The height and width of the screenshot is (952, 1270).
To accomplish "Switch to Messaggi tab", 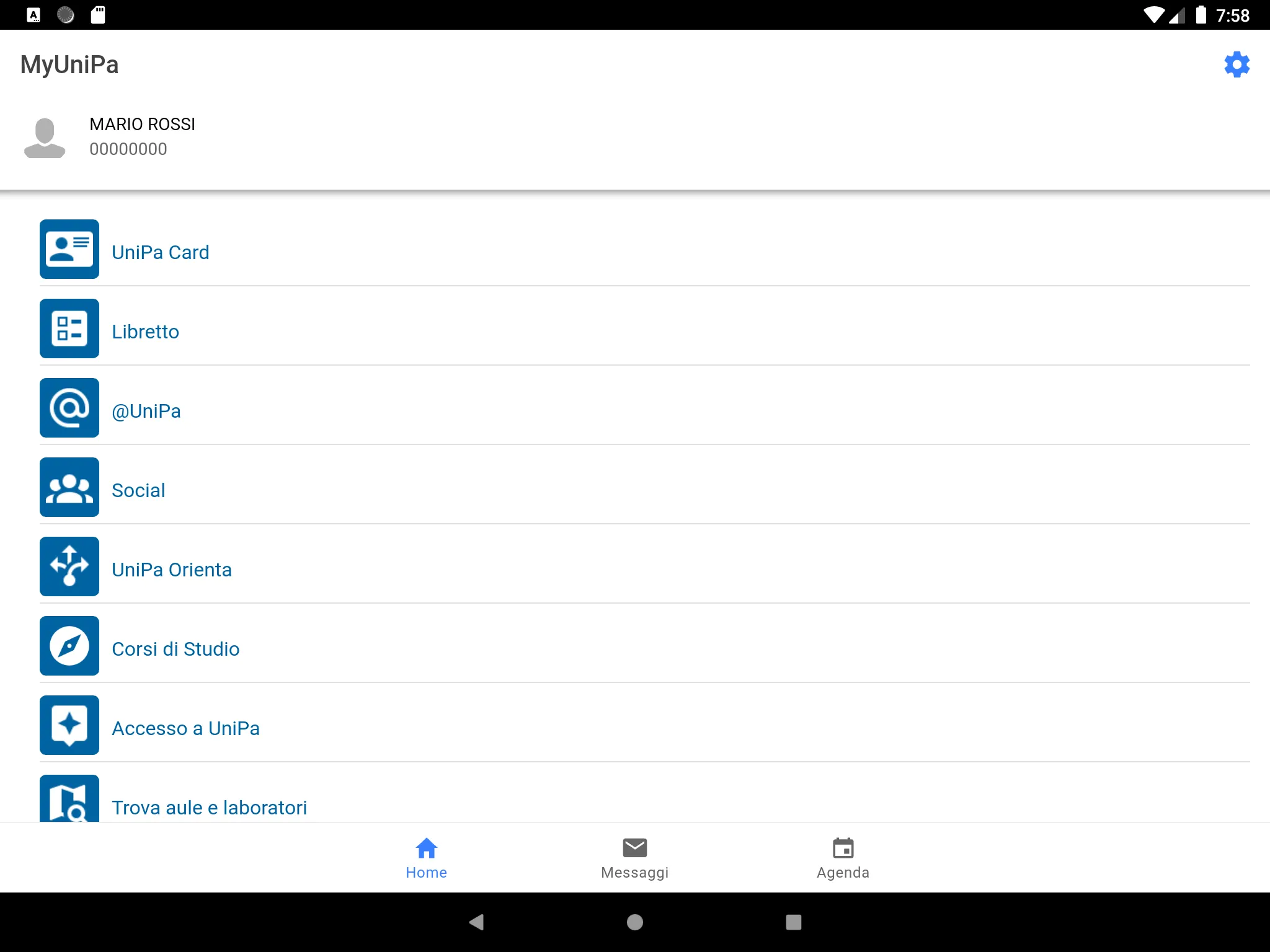I will coord(635,858).
